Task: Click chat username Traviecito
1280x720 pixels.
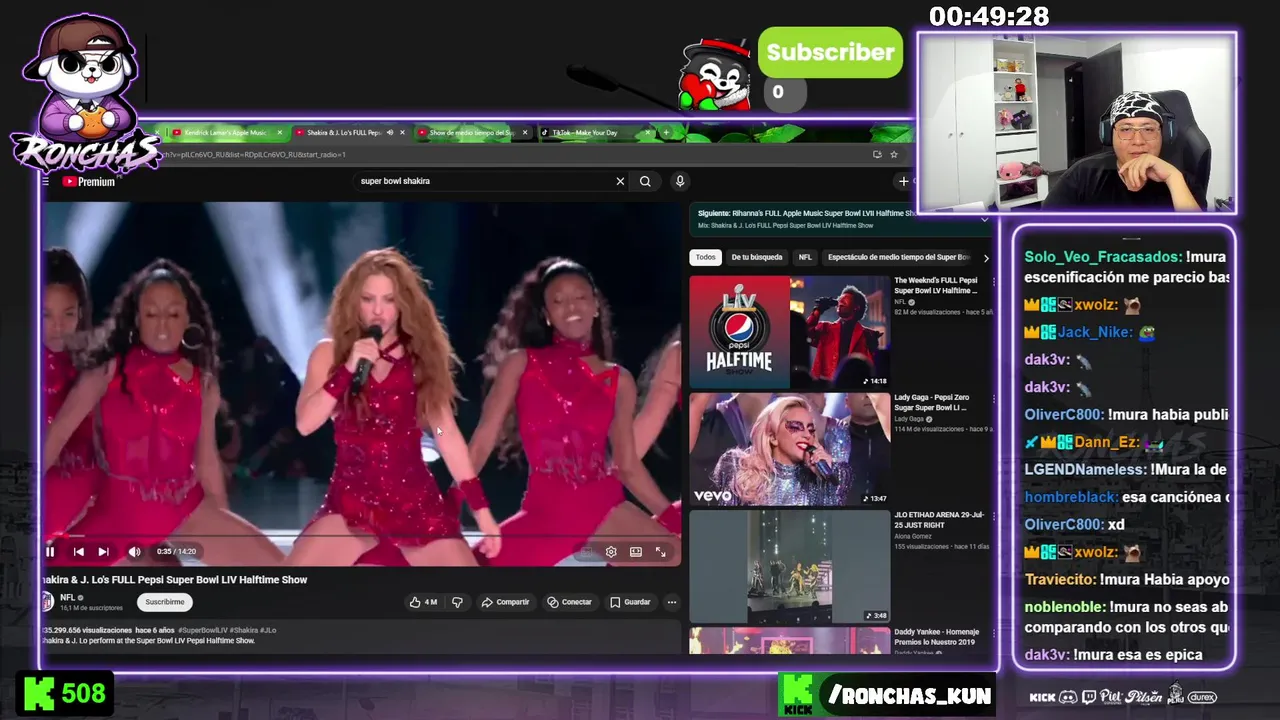Action: point(1059,579)
